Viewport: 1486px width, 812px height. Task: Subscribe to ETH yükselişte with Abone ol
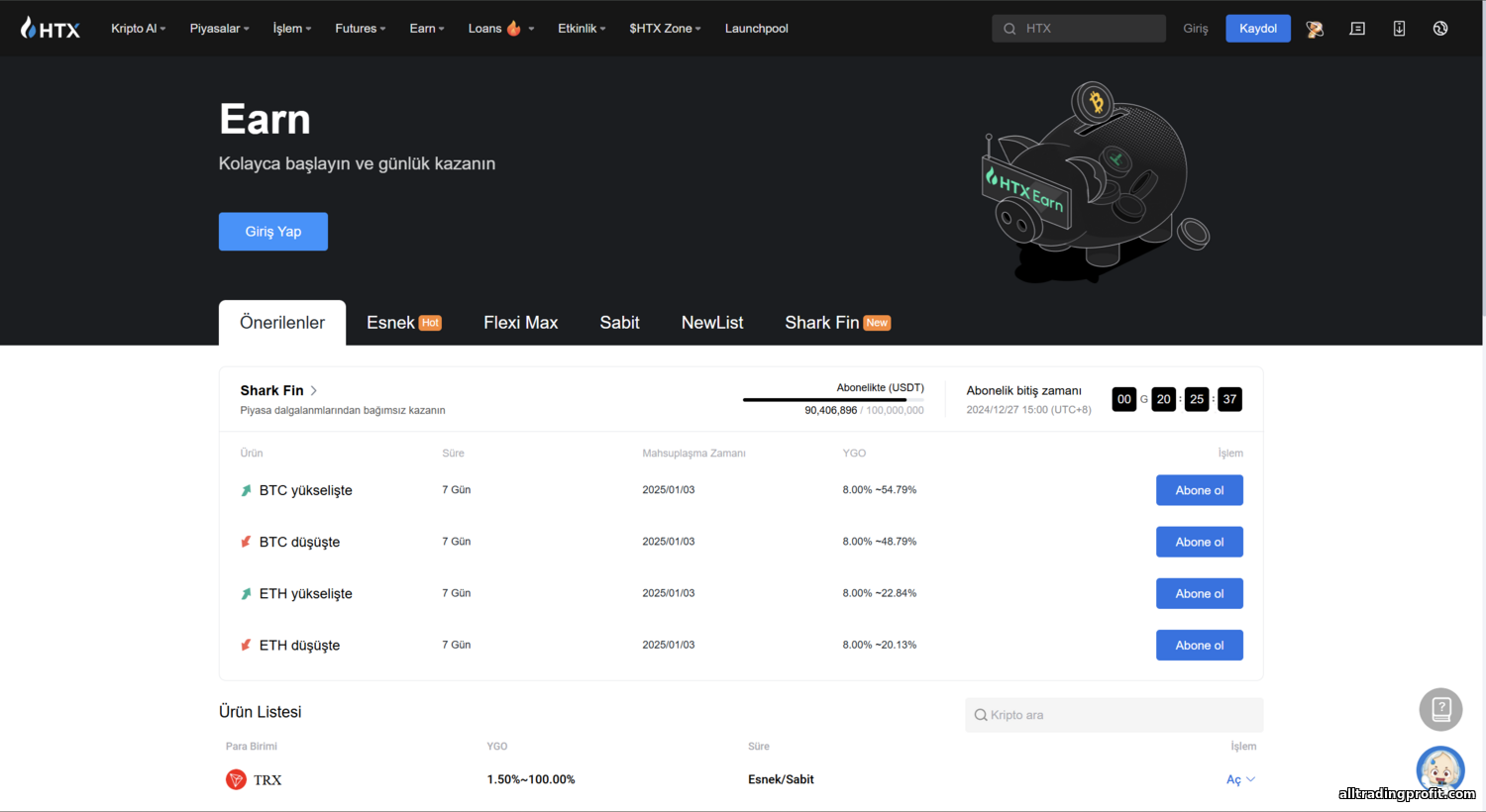pos(1200,593)
